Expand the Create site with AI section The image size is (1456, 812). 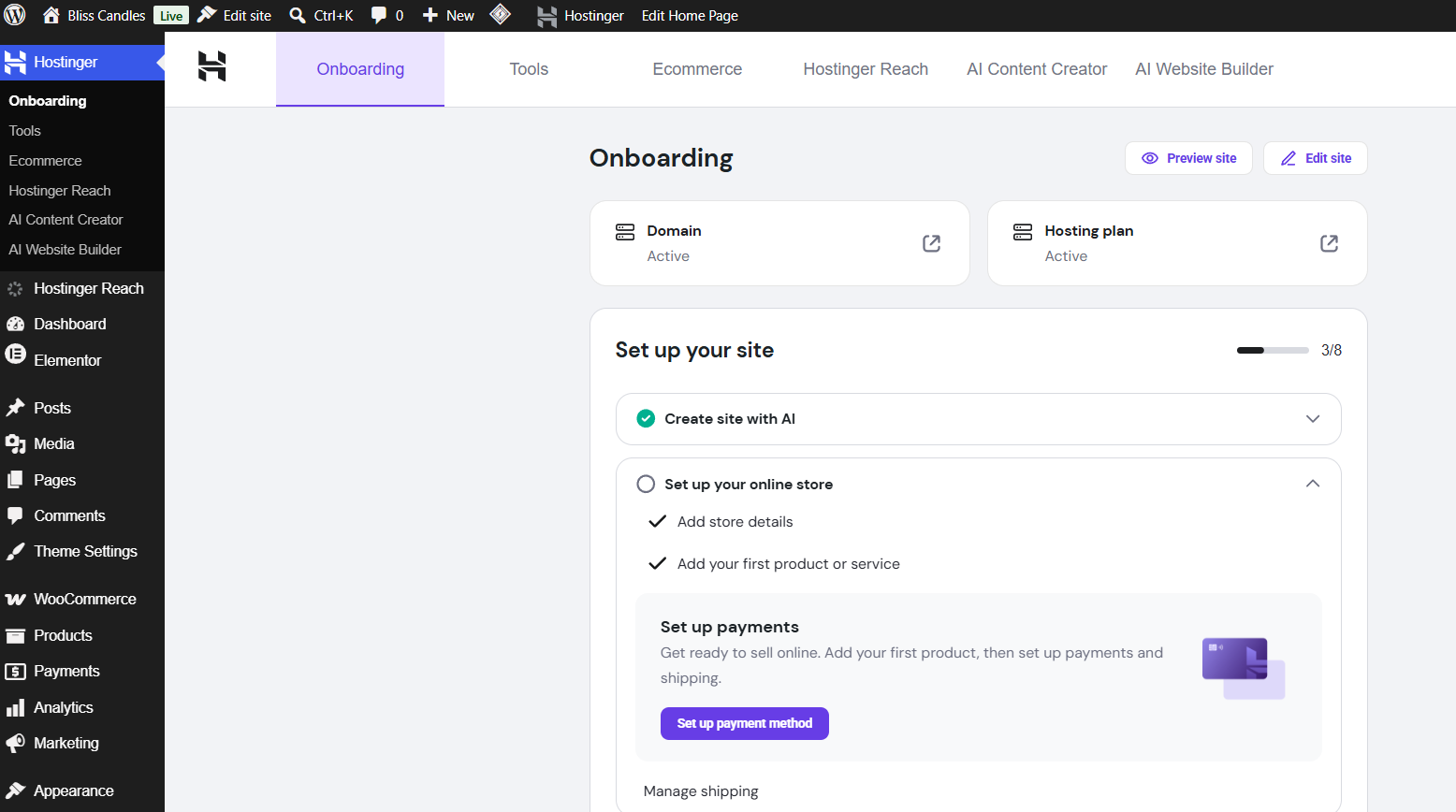point(1313,419)
